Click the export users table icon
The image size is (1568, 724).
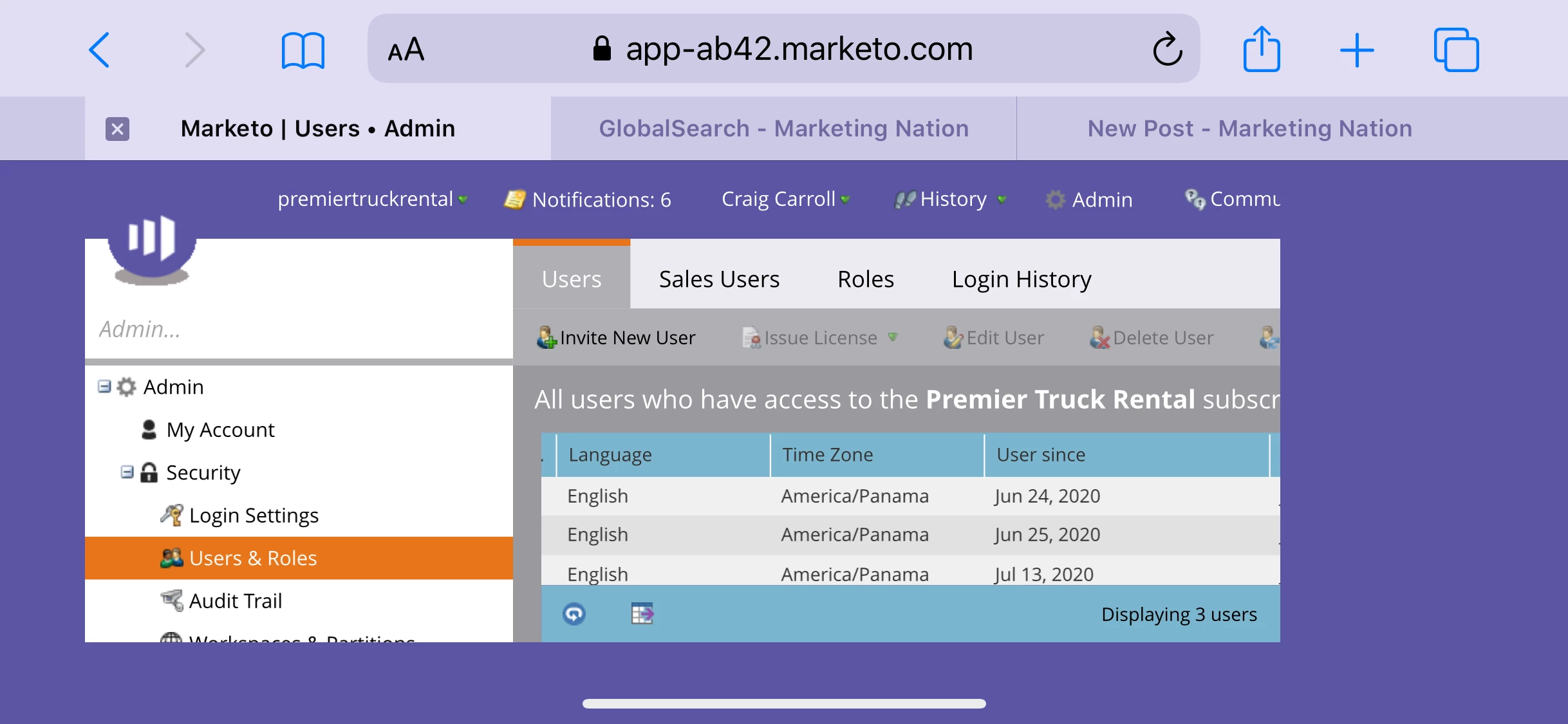(x=642, y=614)
